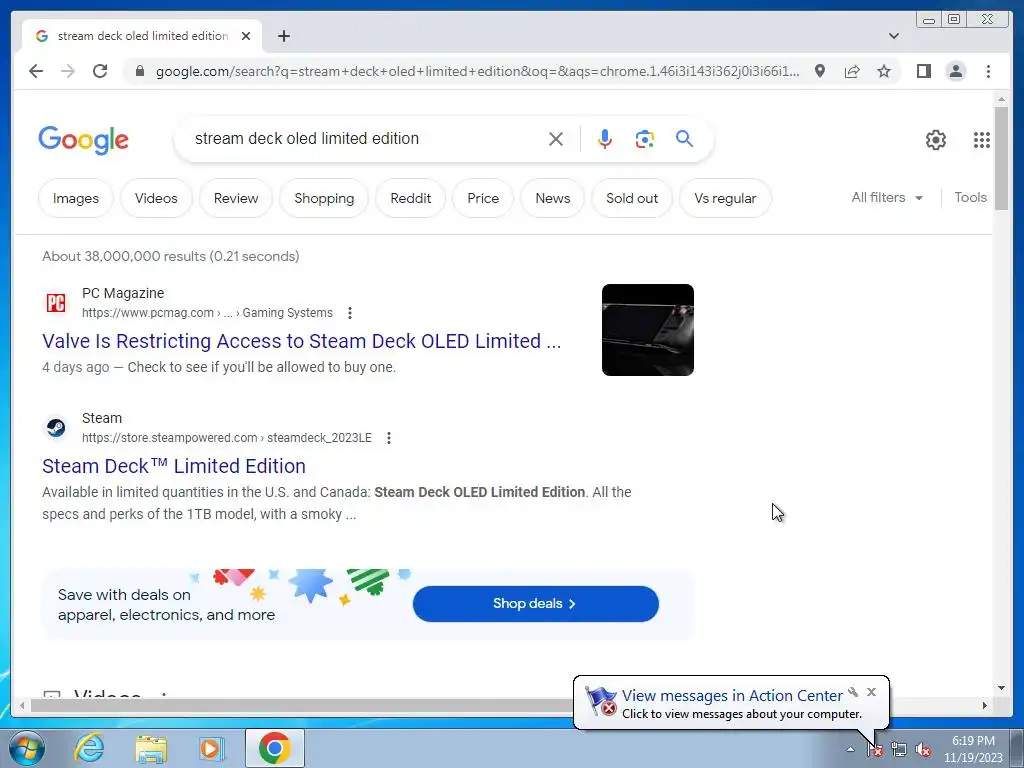
Task: Search by image with Google Lens
Action: click(645, 139)
